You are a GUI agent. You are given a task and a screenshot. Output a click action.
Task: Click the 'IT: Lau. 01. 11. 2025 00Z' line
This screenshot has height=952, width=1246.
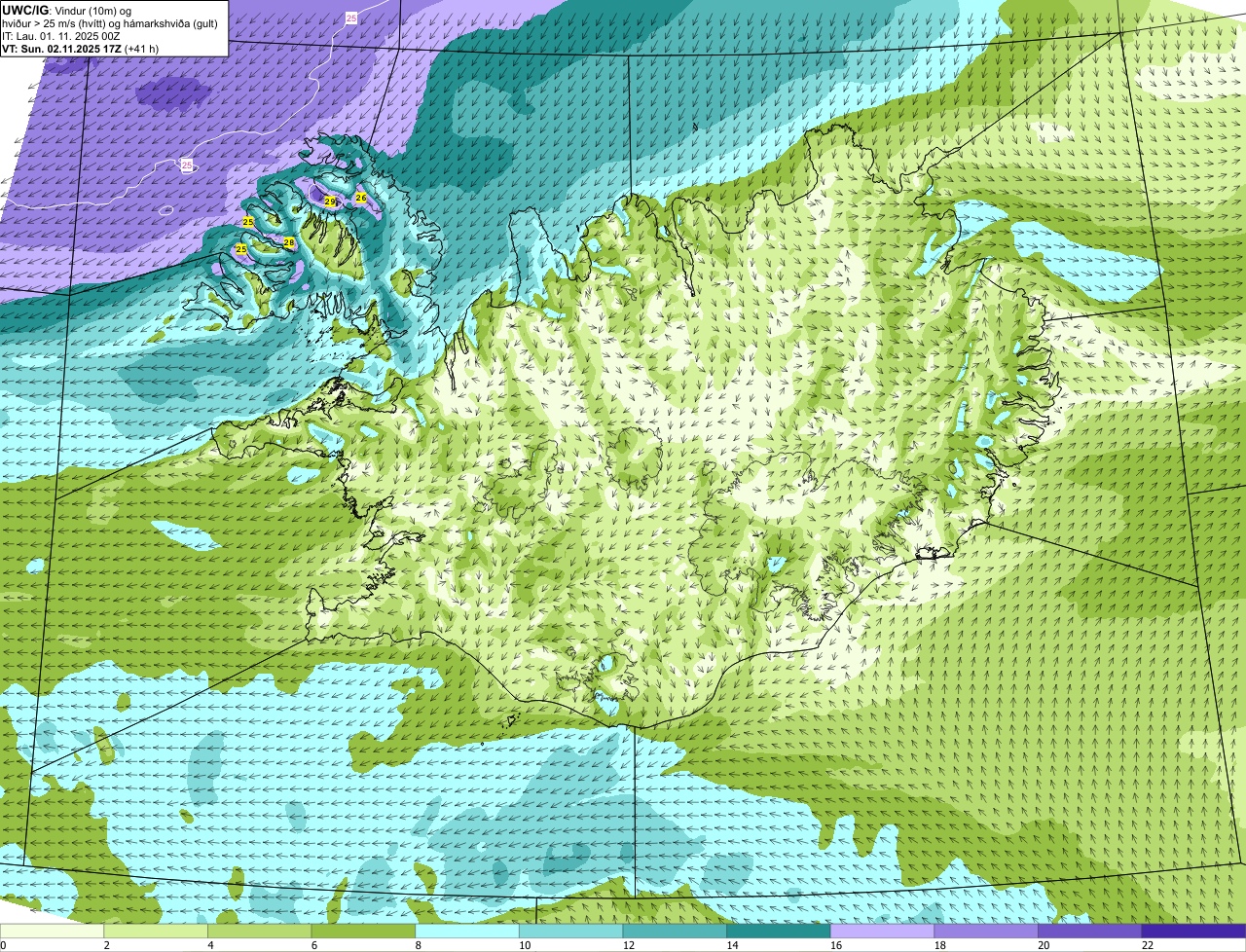pyautogui.click(x=61, y=35)
